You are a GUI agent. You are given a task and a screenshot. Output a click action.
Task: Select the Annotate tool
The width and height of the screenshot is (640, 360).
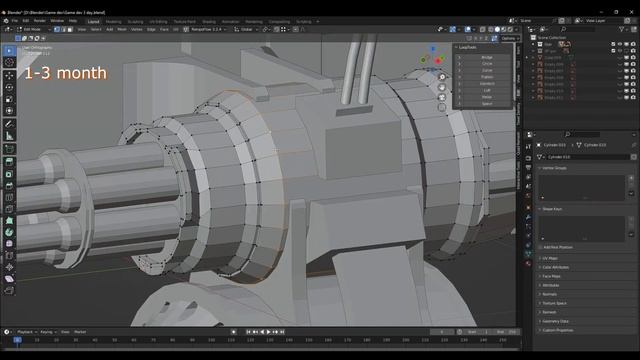tap(9, 124)
